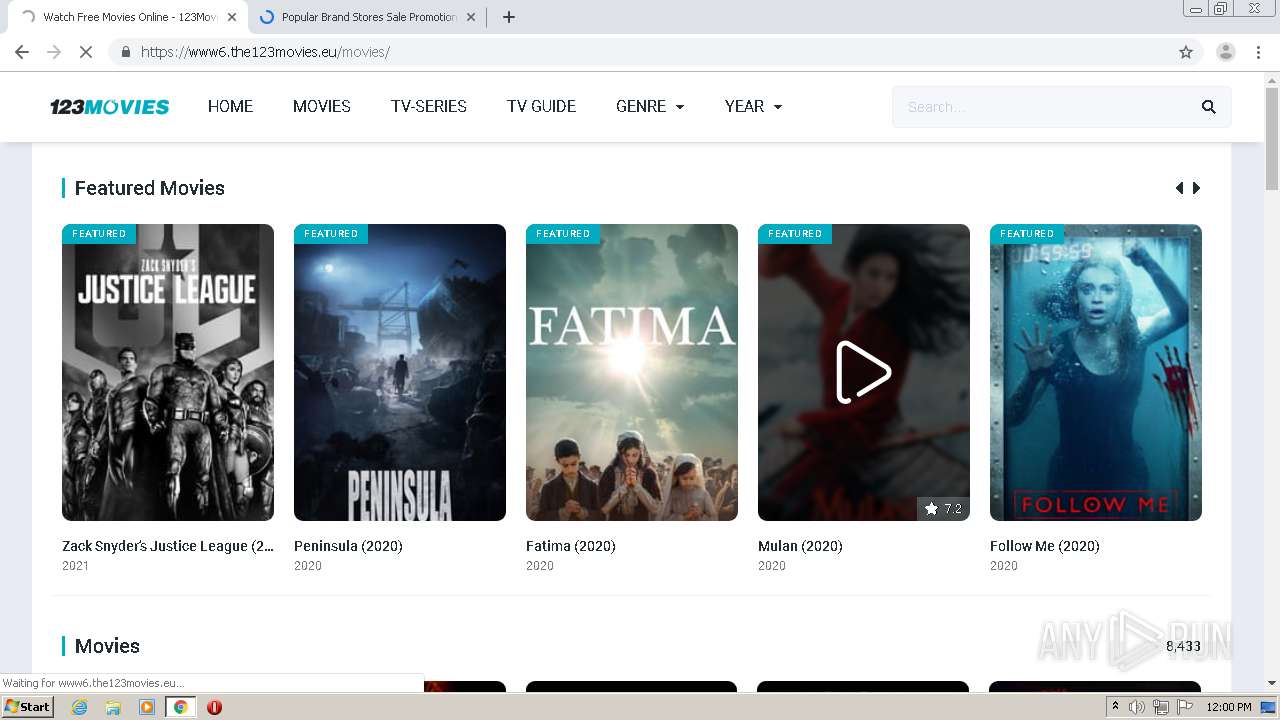Open the TV-SERIES page
Viewport: 1280px width, 720px height.
(x=428, y=106)
